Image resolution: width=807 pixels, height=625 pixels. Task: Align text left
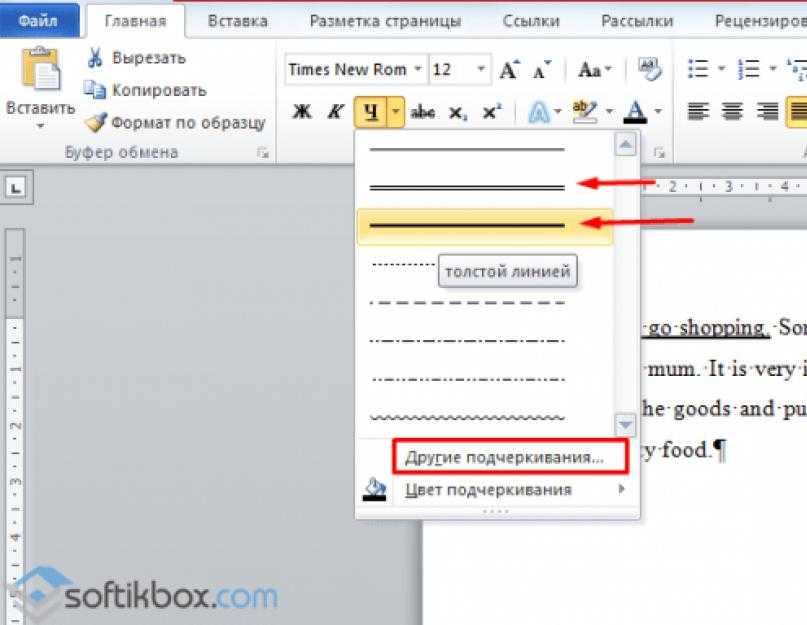[698, 111]
